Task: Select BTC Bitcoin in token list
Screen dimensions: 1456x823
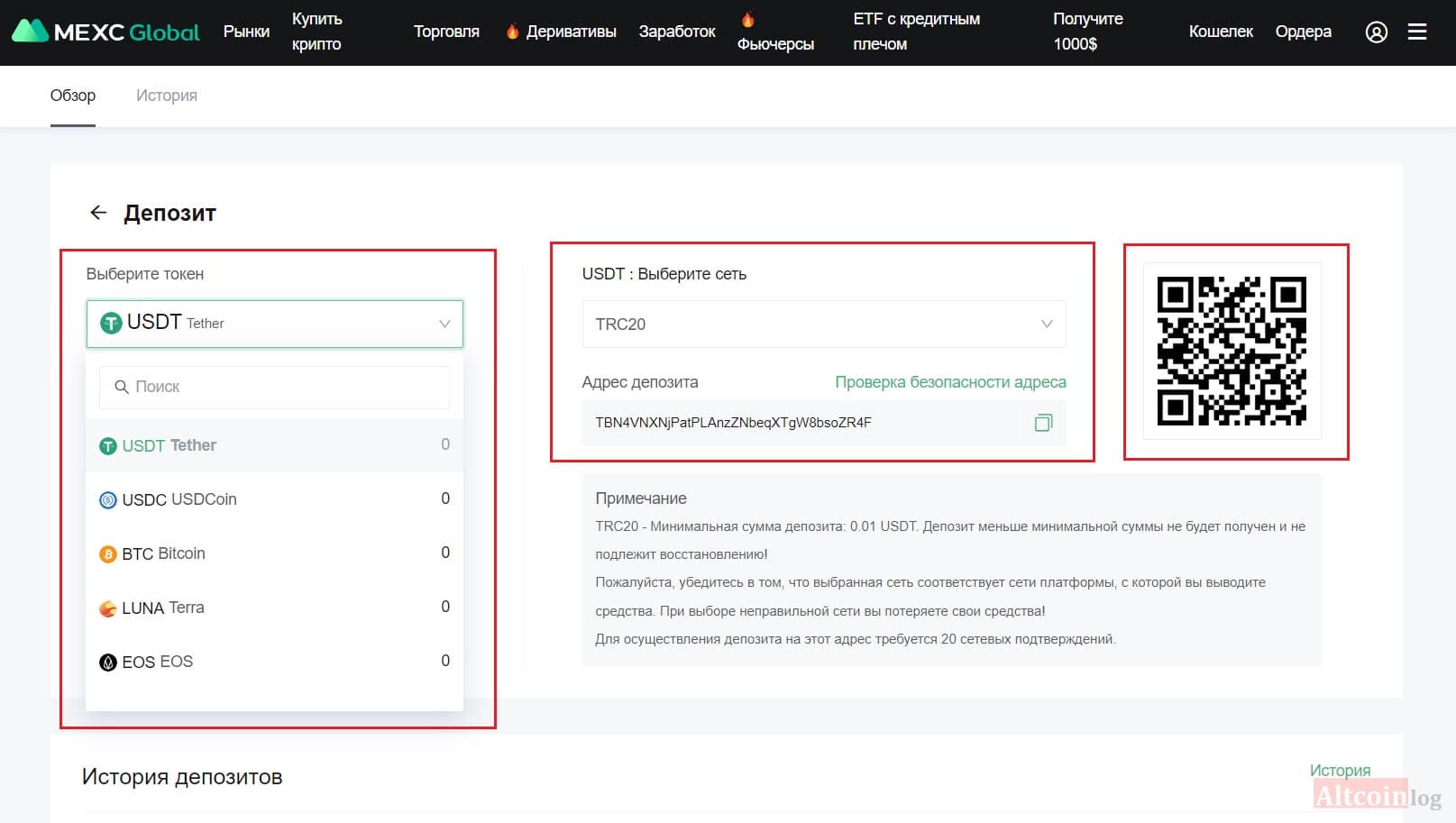Action: (274, 553)
